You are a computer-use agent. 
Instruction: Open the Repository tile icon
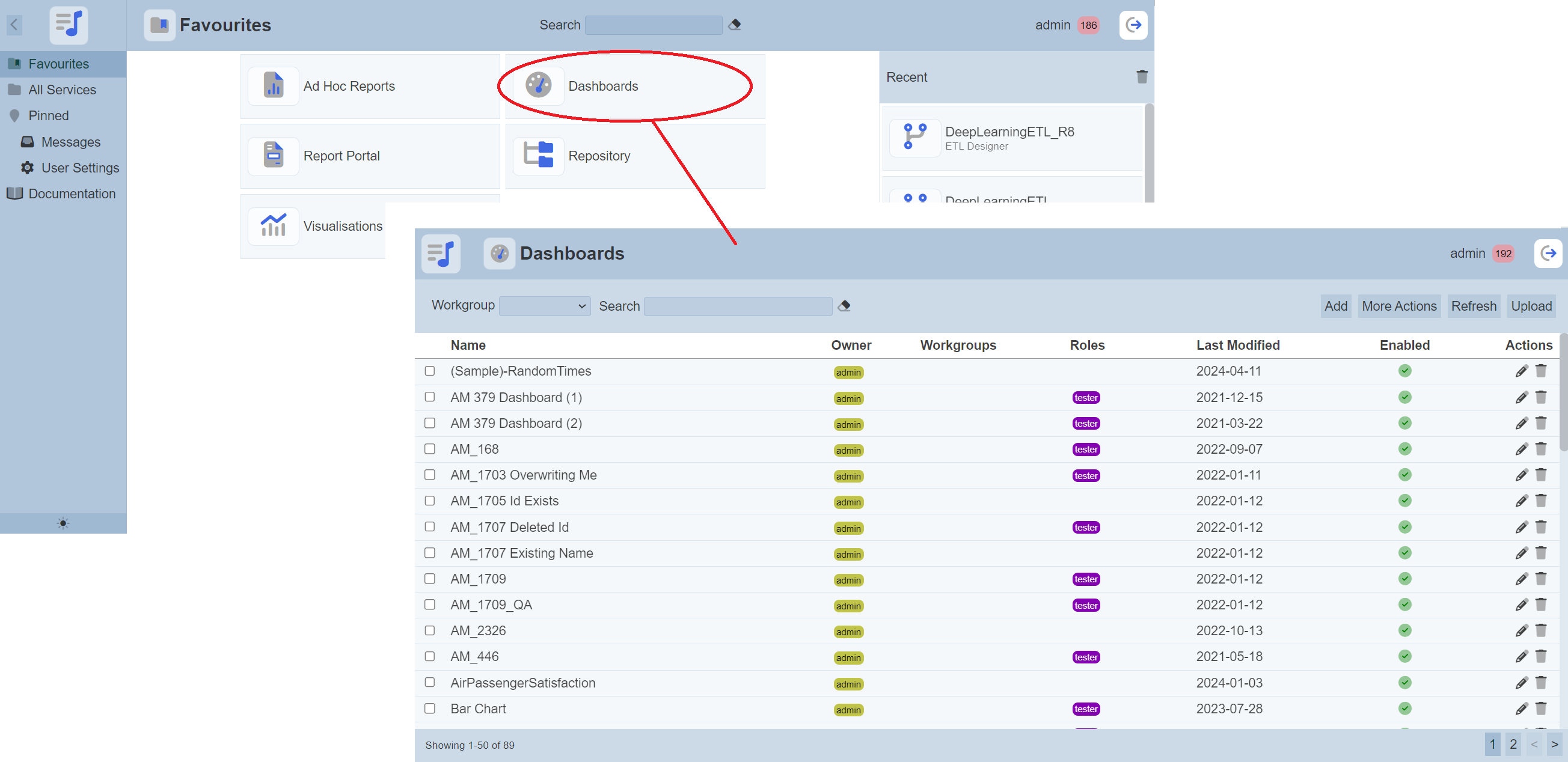(x=538, y=156)
